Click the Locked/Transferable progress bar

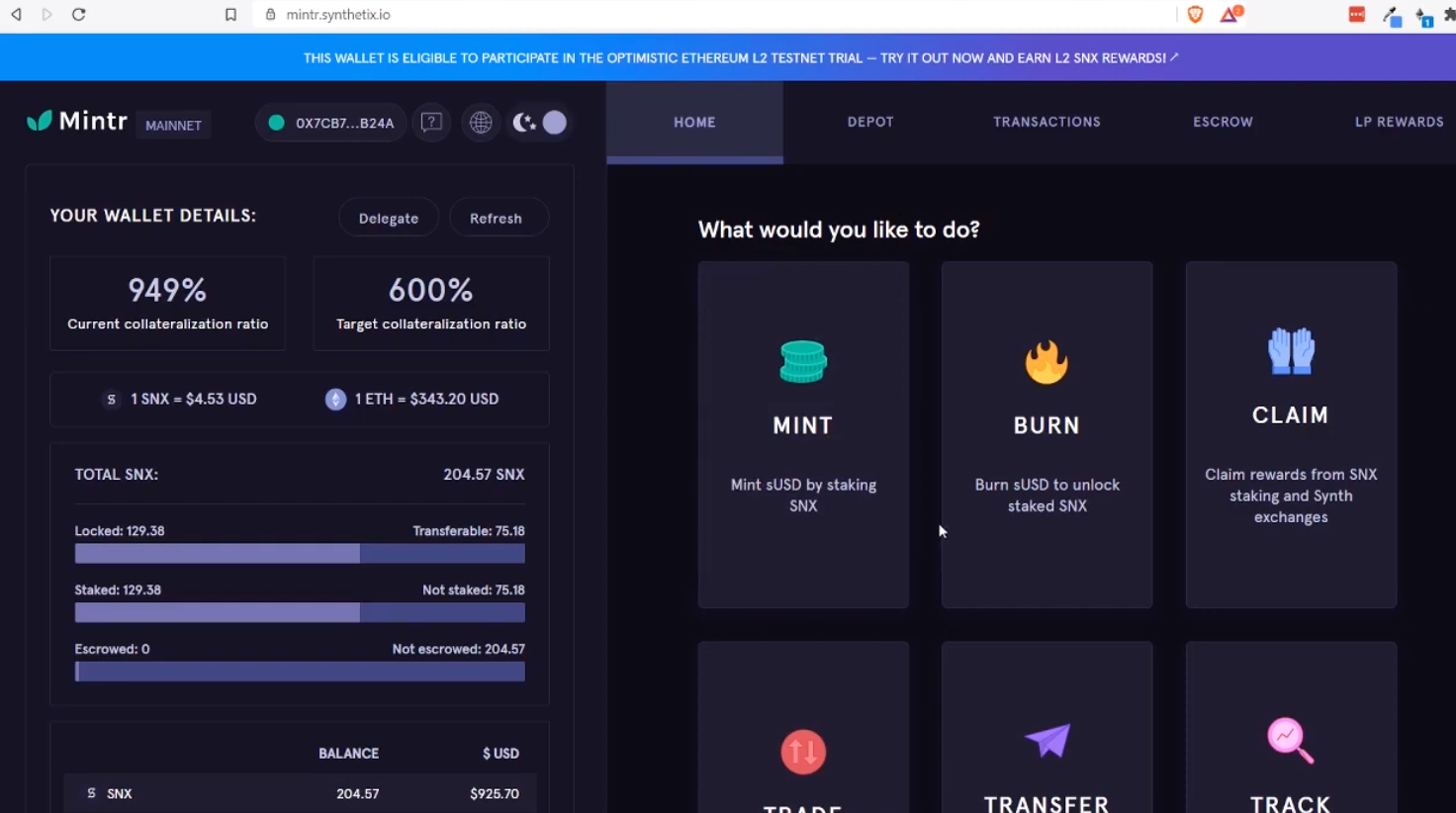300,554
